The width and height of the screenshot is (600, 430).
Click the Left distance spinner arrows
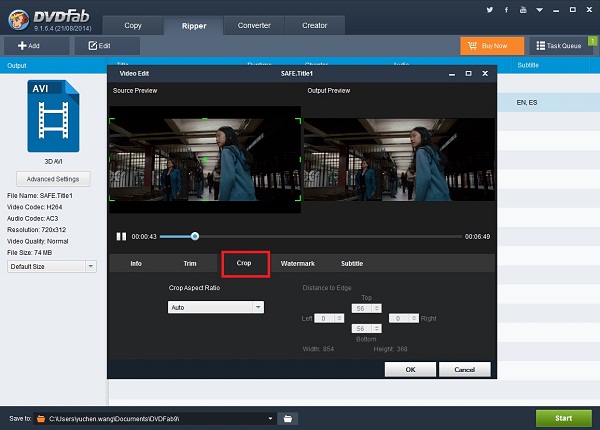click(339, 318)
